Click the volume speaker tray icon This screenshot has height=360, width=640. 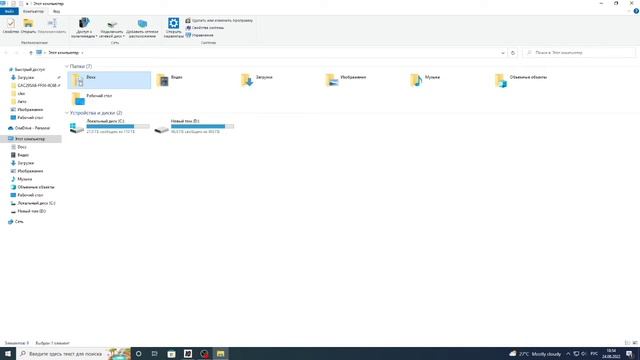point(584,353)
